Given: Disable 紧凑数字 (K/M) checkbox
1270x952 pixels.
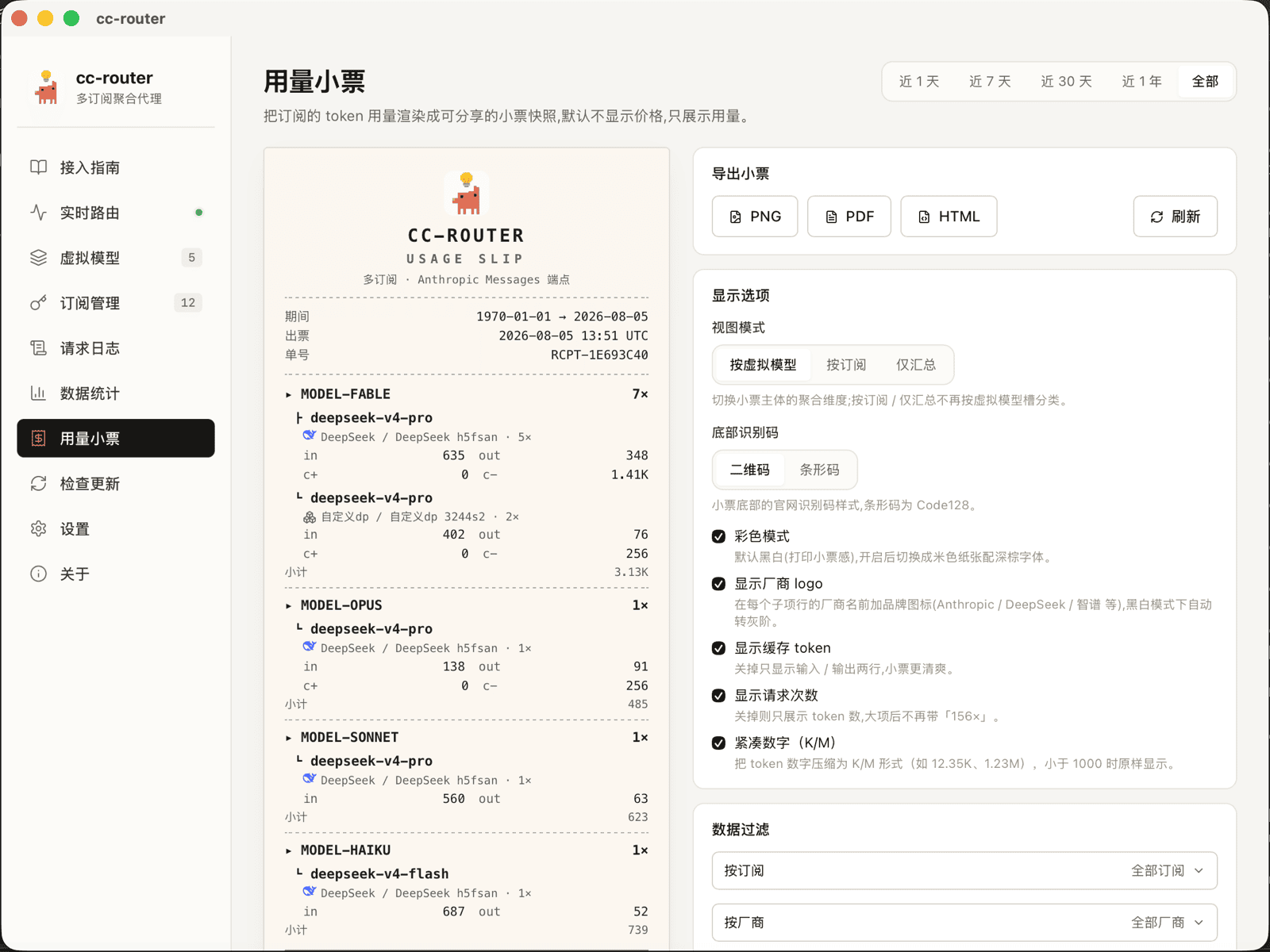Looking at the screenshot, I should pyautogui.click(x=718, y=743).
